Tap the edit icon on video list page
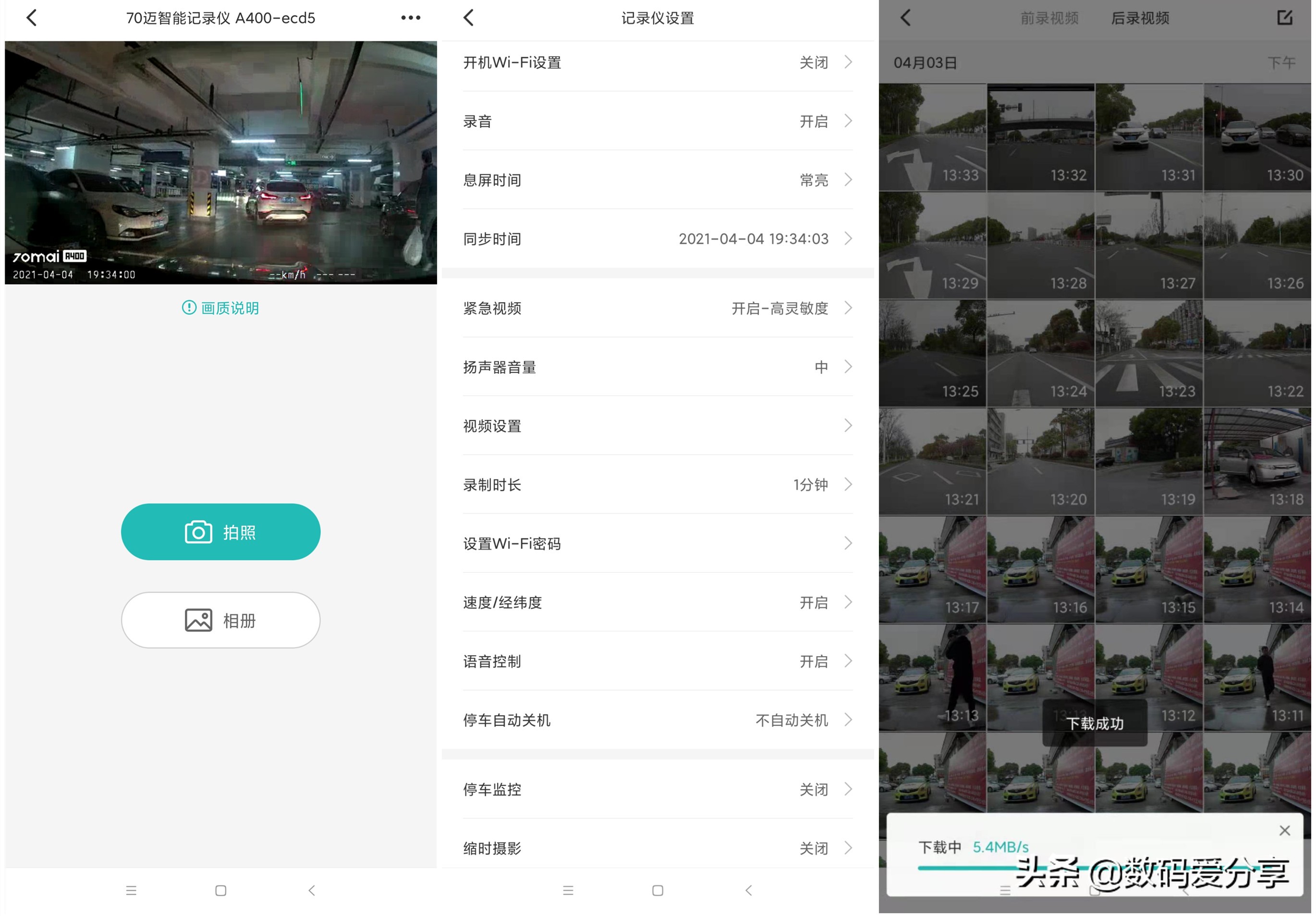Image resolution: width=1316 pixels, height=916 pixels. pyautogui.click(x=1284, y=18)
